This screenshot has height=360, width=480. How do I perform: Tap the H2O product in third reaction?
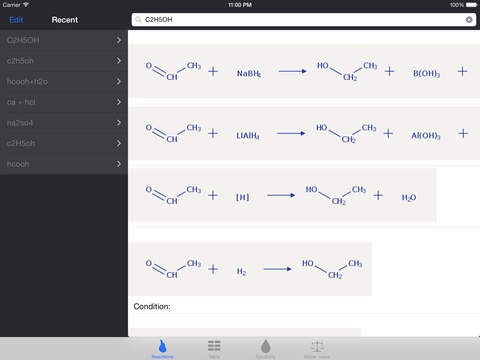pyautogui.click(x=409, y=198)
